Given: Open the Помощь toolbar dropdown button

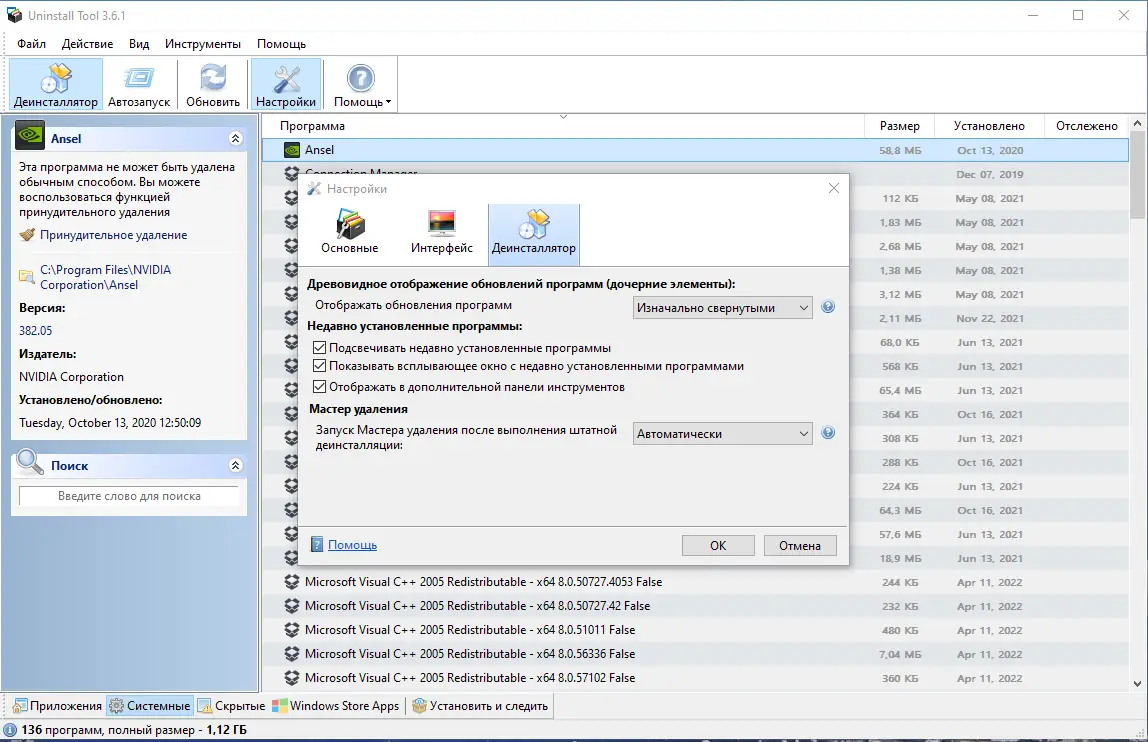Looking at the screenshot, I should point(362,85).
